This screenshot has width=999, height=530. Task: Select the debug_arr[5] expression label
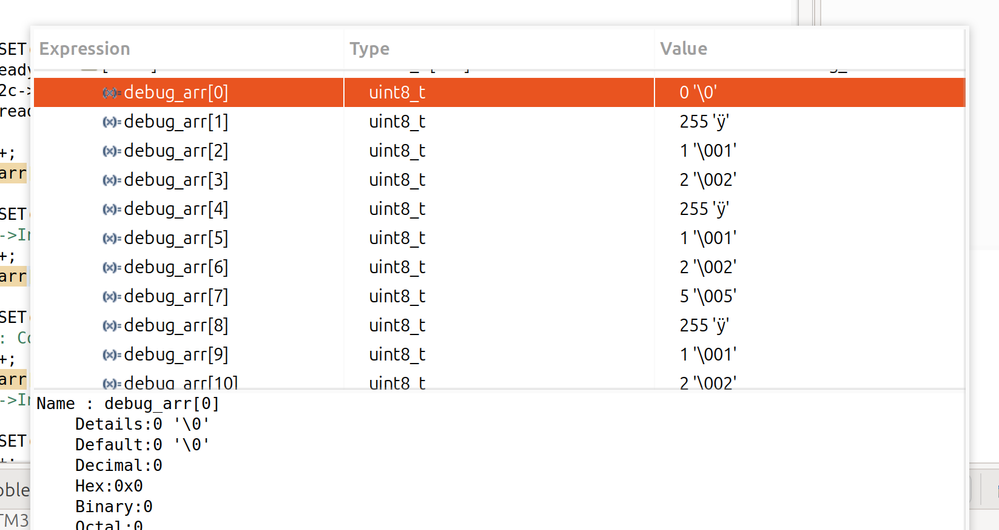coord(176,238)
